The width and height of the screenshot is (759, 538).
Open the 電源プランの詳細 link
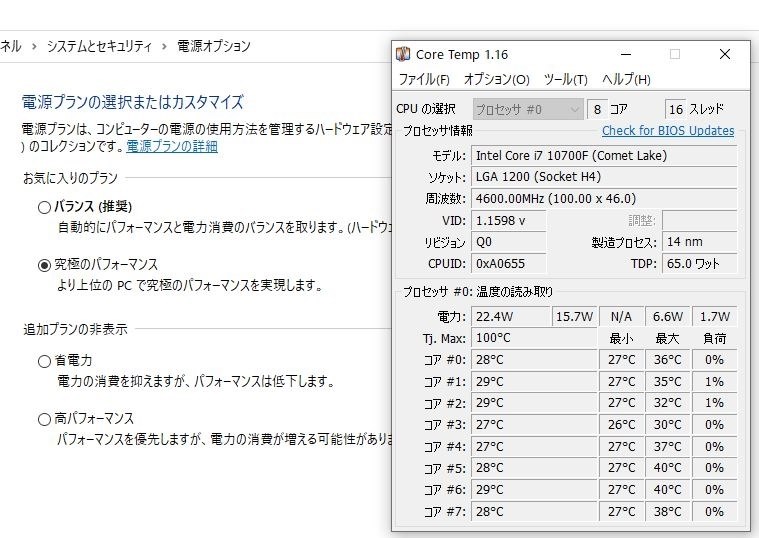tap(172, 147)
